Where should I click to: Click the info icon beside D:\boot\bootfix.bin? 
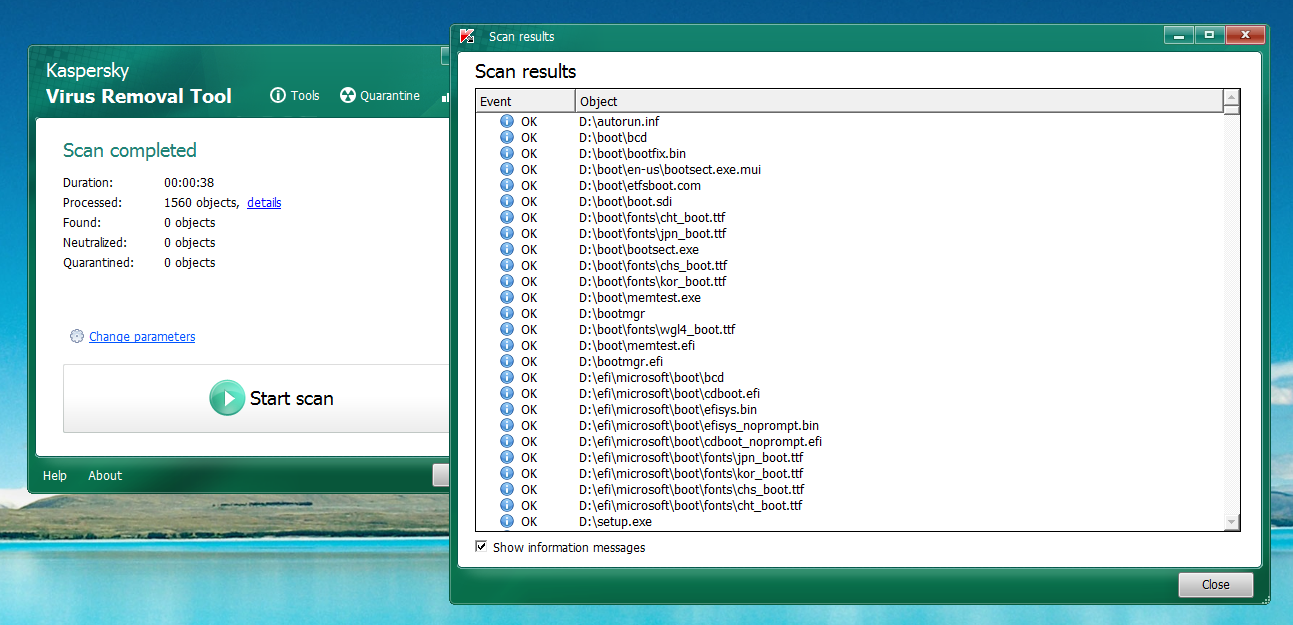506,153
